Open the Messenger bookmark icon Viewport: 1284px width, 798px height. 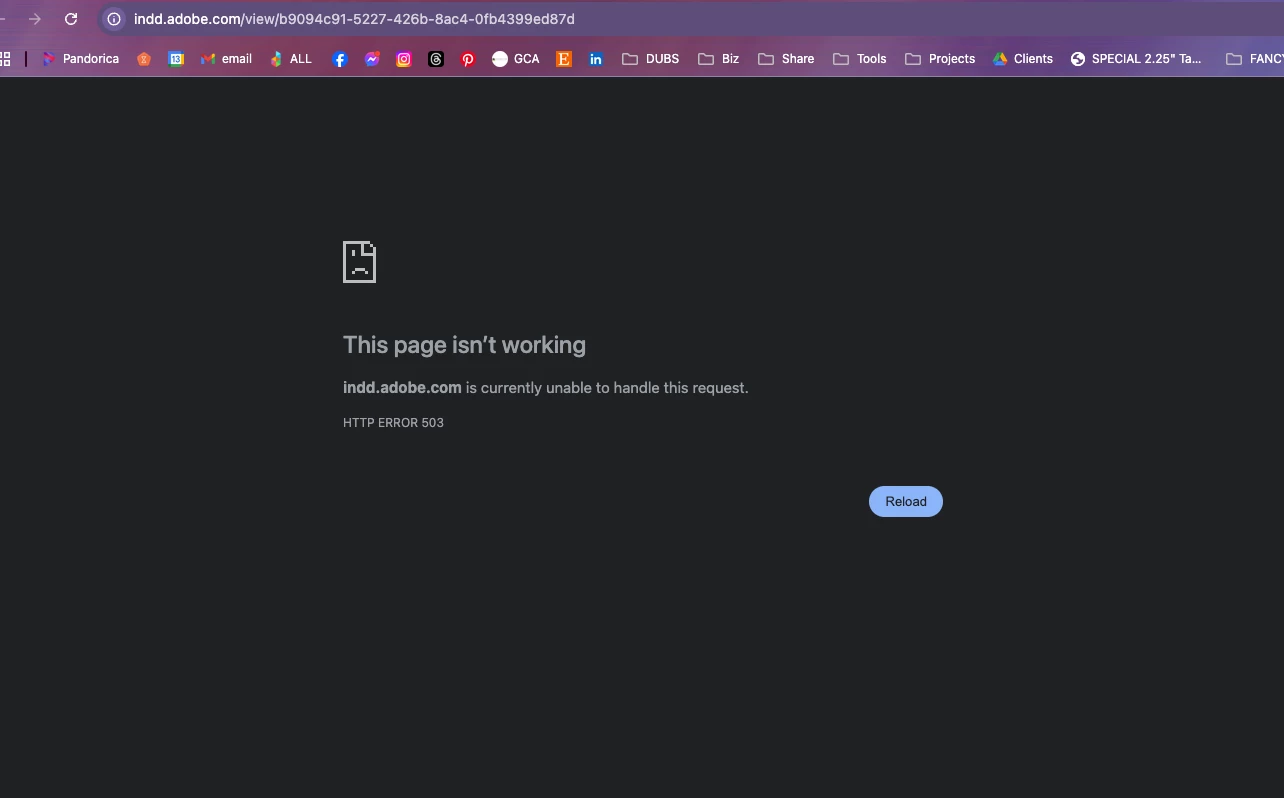click(x=372, y=59)
